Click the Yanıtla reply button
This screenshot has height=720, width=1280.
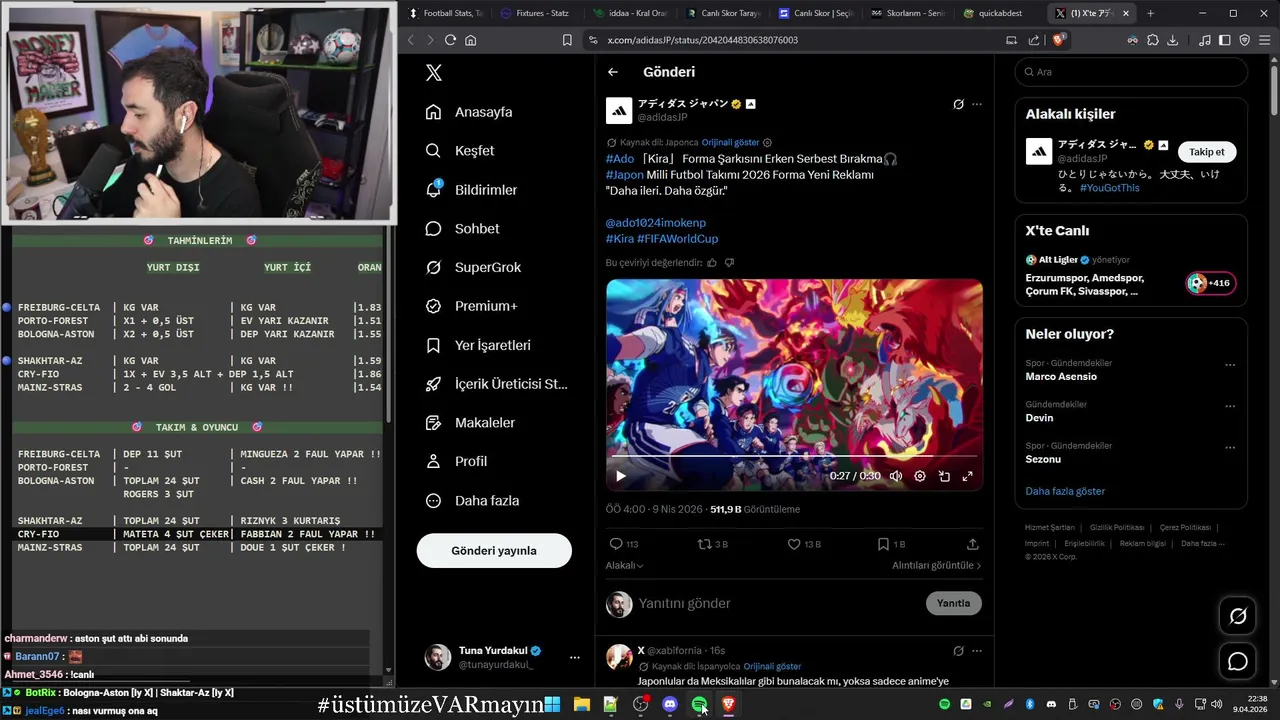pyautogui.click(x=953, y=603)
